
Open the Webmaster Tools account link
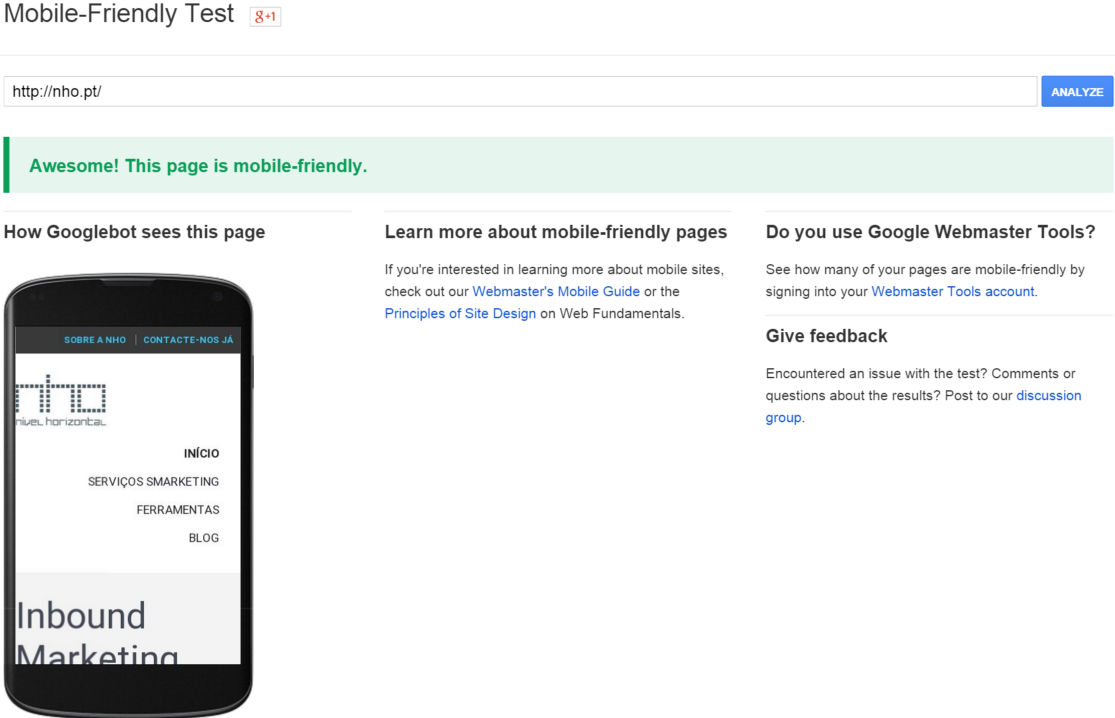coord(953,292)
